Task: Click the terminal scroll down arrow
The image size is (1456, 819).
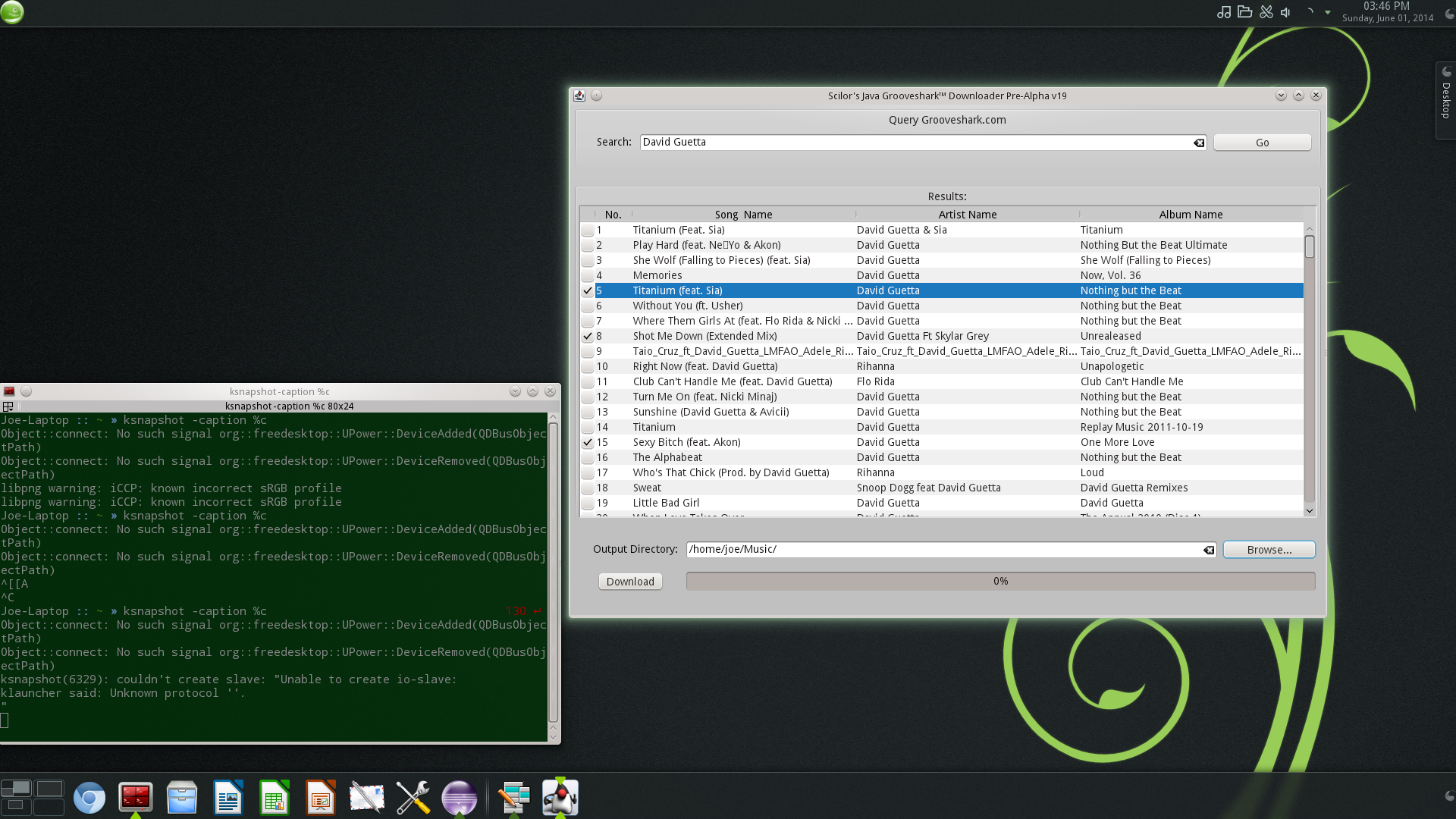Action: pyautogui.click(x=553, y=736)
